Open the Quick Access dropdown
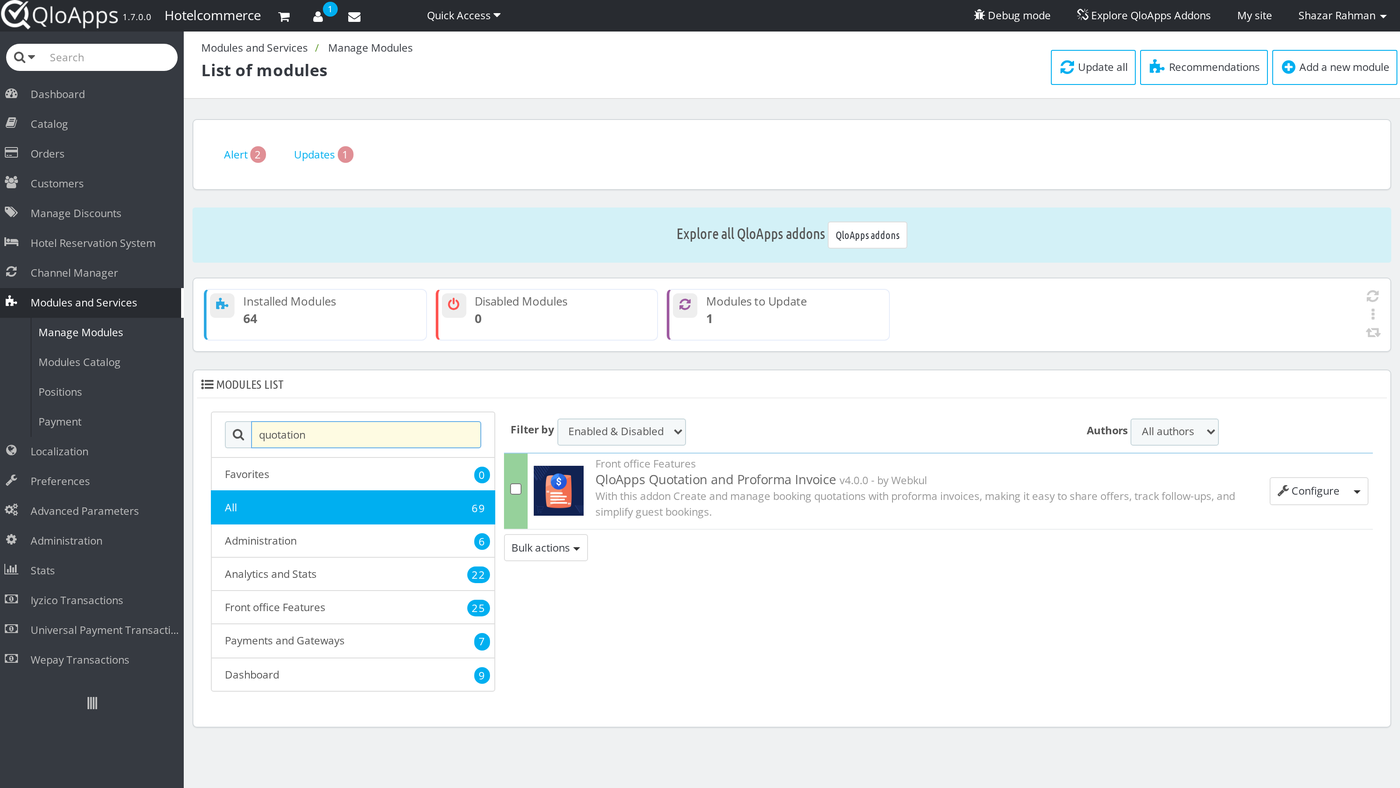This screenshot has width=1400, height=788. point(463,15)
